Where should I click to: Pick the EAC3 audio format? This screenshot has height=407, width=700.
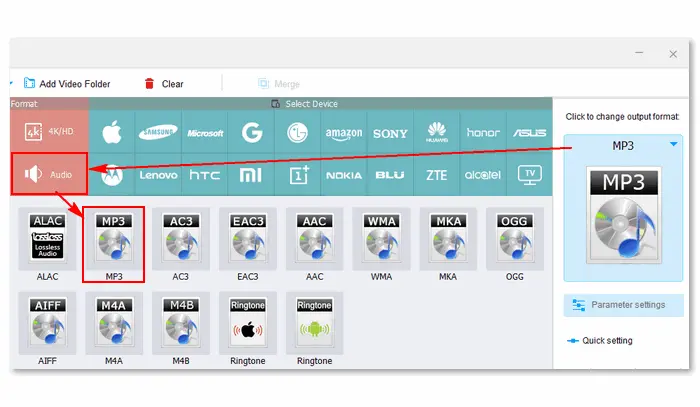[x=248, y=239]
